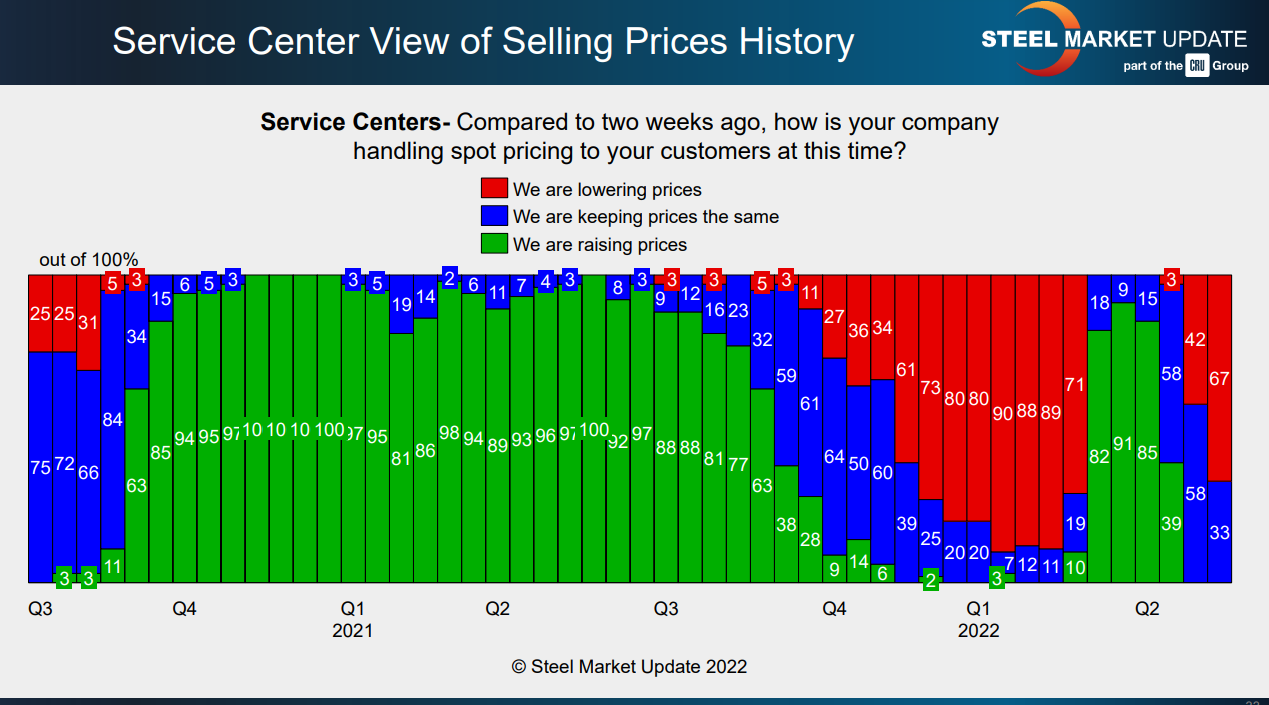Select the red 'lowering prices' legend swatch
Image resolution: width=1269 pixels, height=705 pixels.
click(494, 189)
